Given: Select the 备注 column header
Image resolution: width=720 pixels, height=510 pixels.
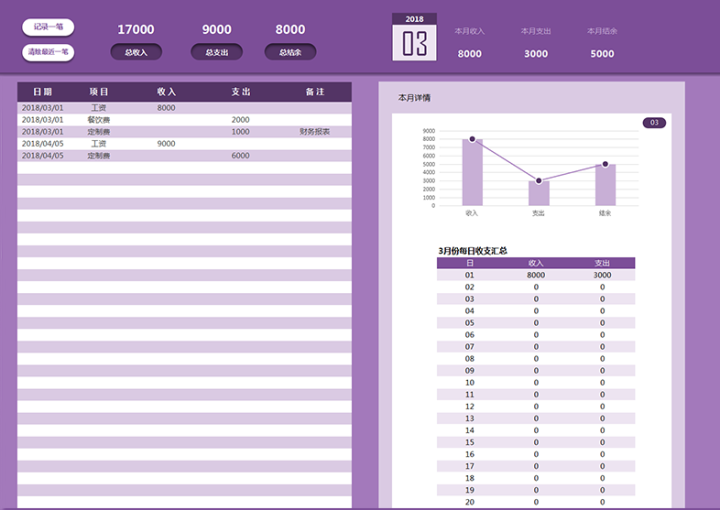Looking at the screenshot, I should 314,92.
